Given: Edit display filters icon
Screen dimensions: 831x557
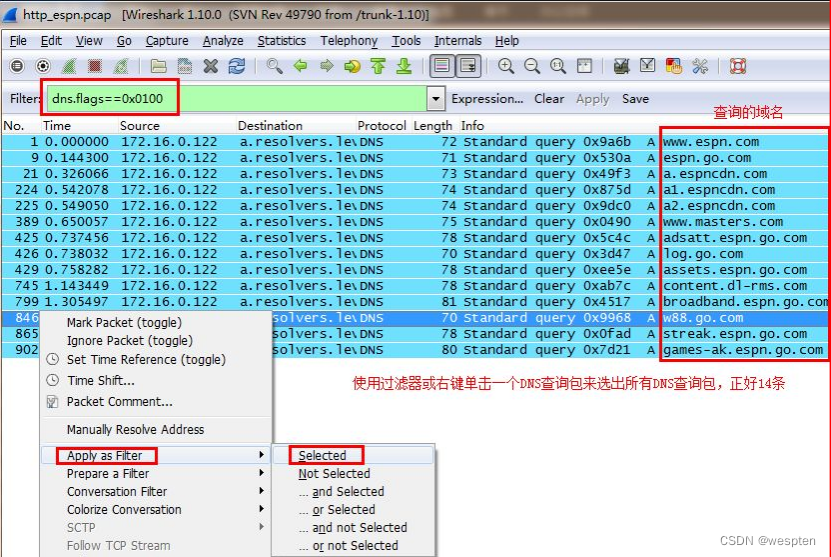Looking at the screenshot, I should 648,66.
